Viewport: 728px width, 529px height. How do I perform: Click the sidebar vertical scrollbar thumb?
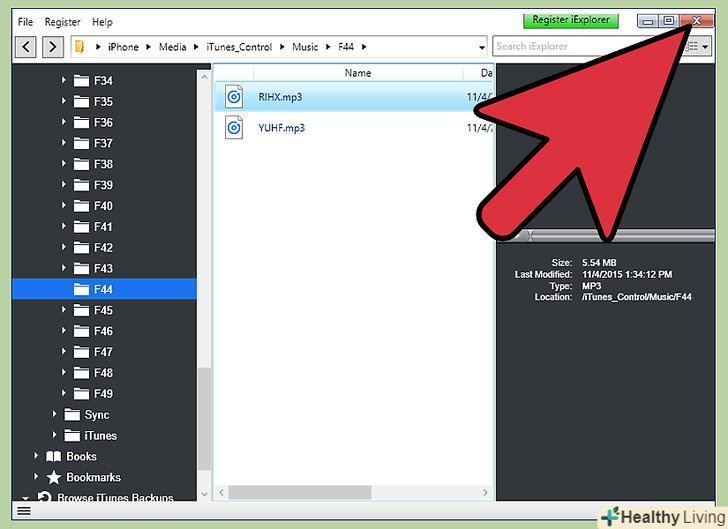[x=204, y=419]
